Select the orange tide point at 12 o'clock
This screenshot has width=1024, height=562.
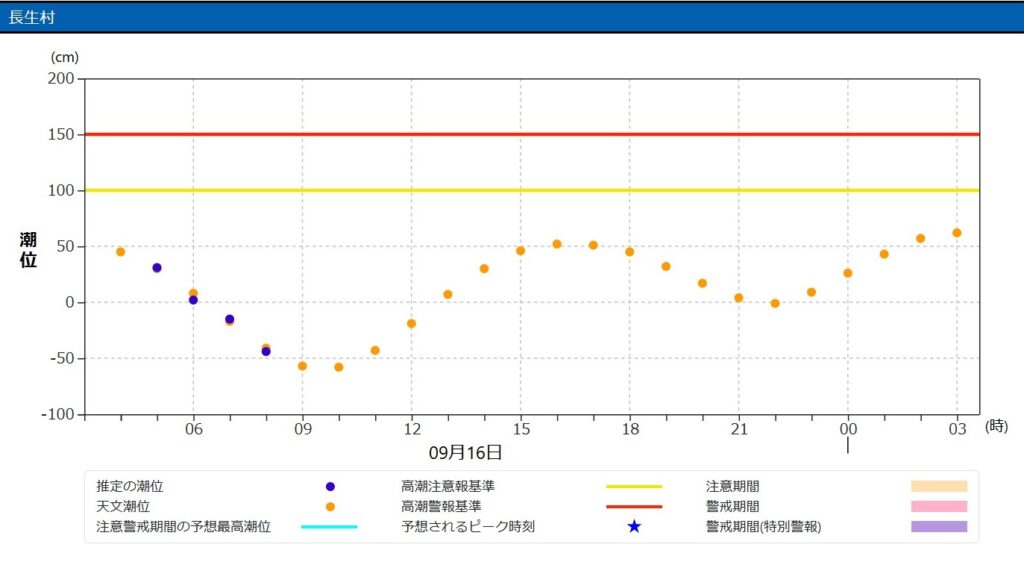point(411,324)
